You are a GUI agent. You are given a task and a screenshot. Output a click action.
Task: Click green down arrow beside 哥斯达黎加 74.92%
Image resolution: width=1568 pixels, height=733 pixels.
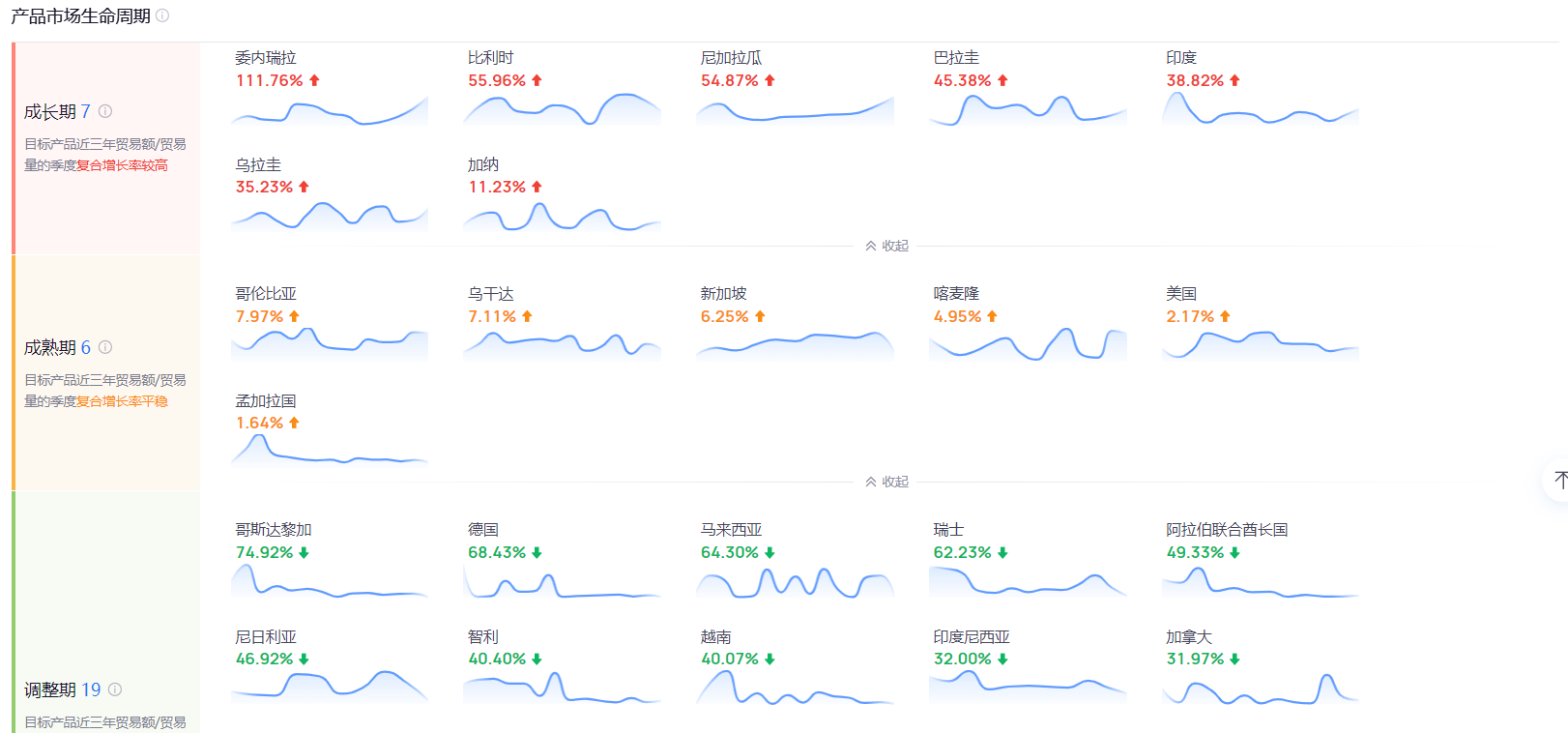pyautogui.click(x=305, y=552)
